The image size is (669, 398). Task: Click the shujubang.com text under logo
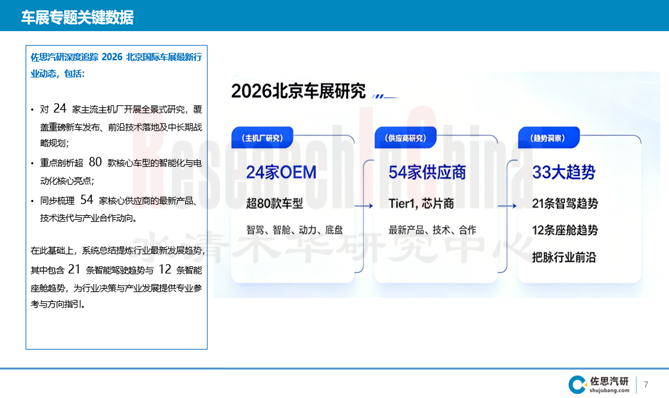[x=609, y=390]
